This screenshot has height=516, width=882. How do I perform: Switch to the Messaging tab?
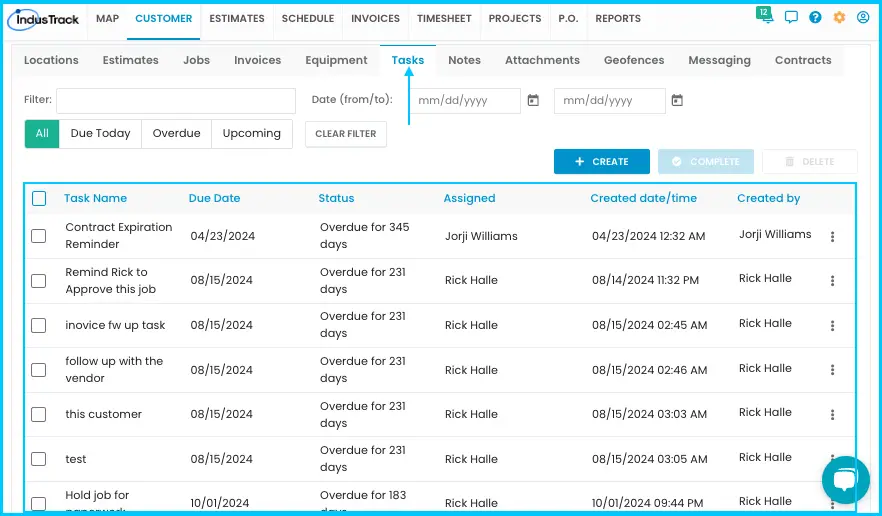719,60
